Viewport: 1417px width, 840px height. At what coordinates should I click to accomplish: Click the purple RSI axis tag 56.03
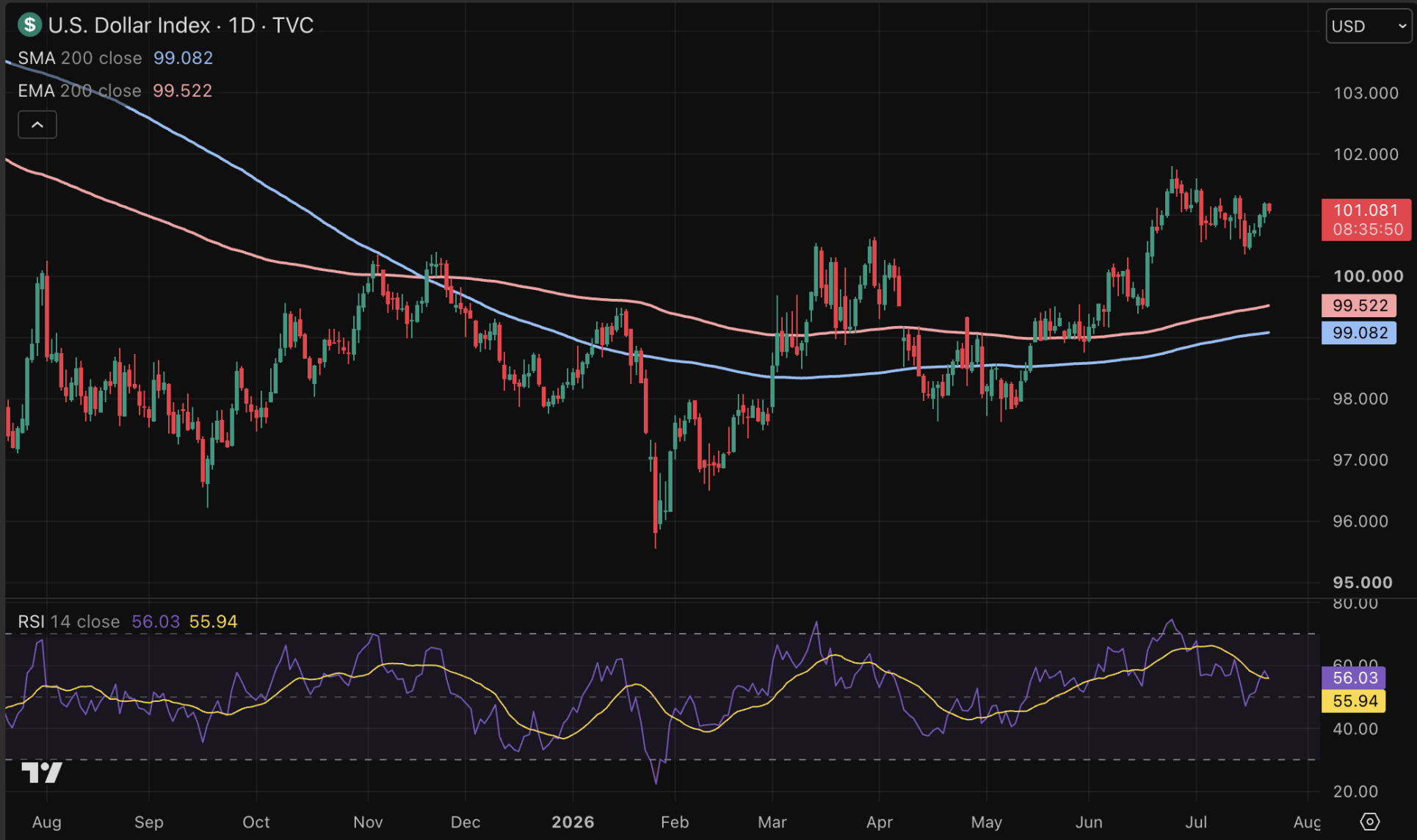(1355, 678)
